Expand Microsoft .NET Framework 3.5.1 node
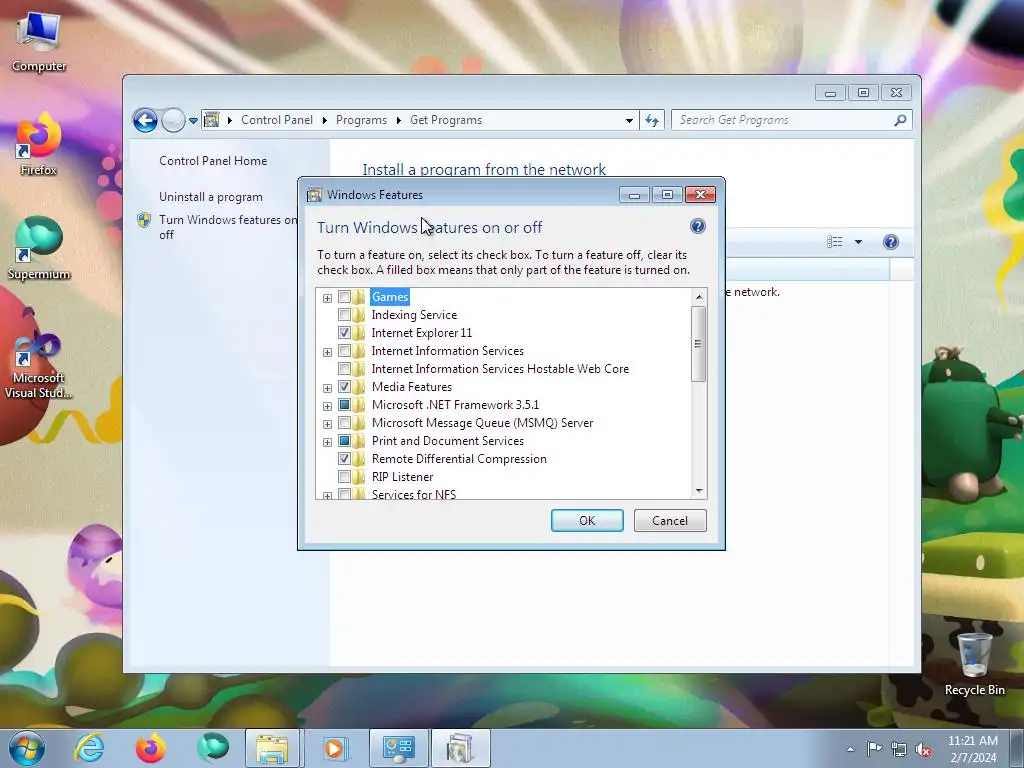This screenshot has width=1024, height=768. pyautogui.click(x=327, y=406)
